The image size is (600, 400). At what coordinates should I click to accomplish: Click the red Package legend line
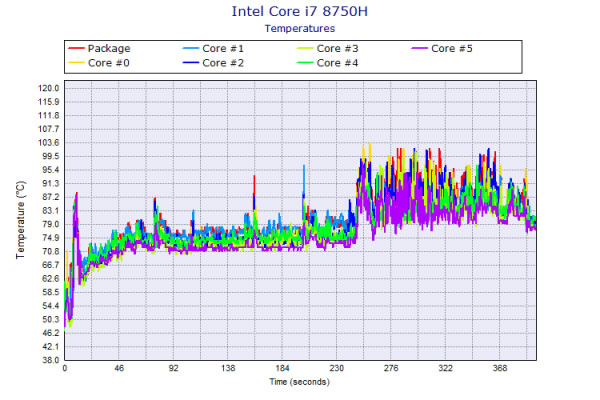coord(76,48)
